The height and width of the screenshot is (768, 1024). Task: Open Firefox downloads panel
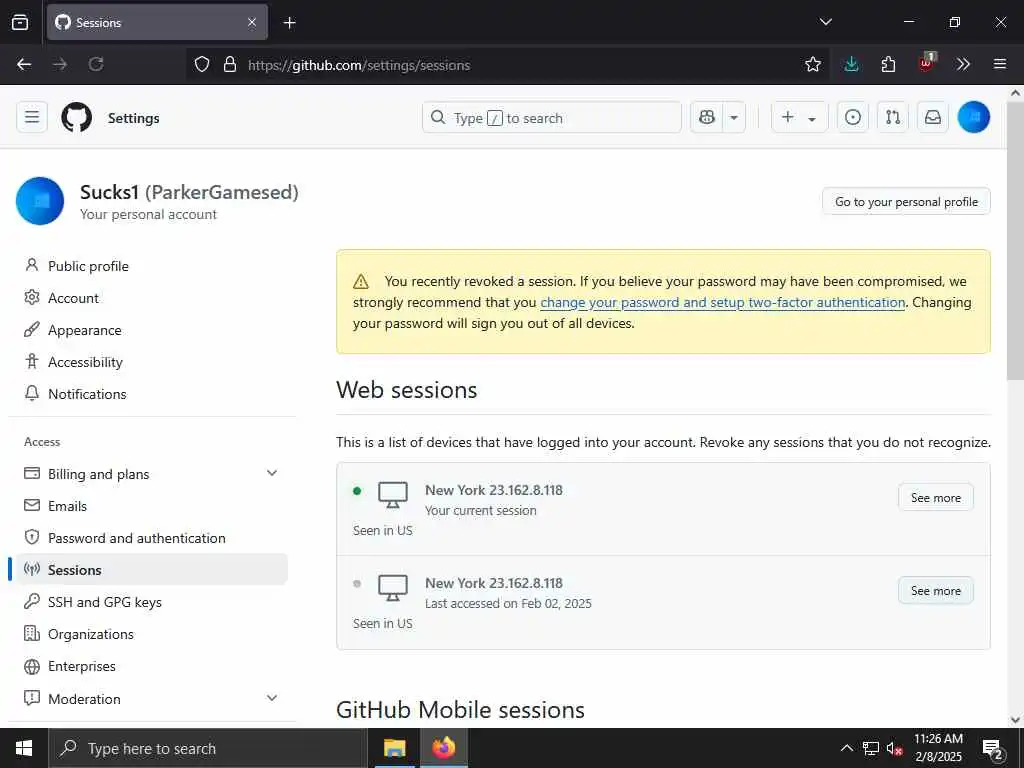pos(851,64)
